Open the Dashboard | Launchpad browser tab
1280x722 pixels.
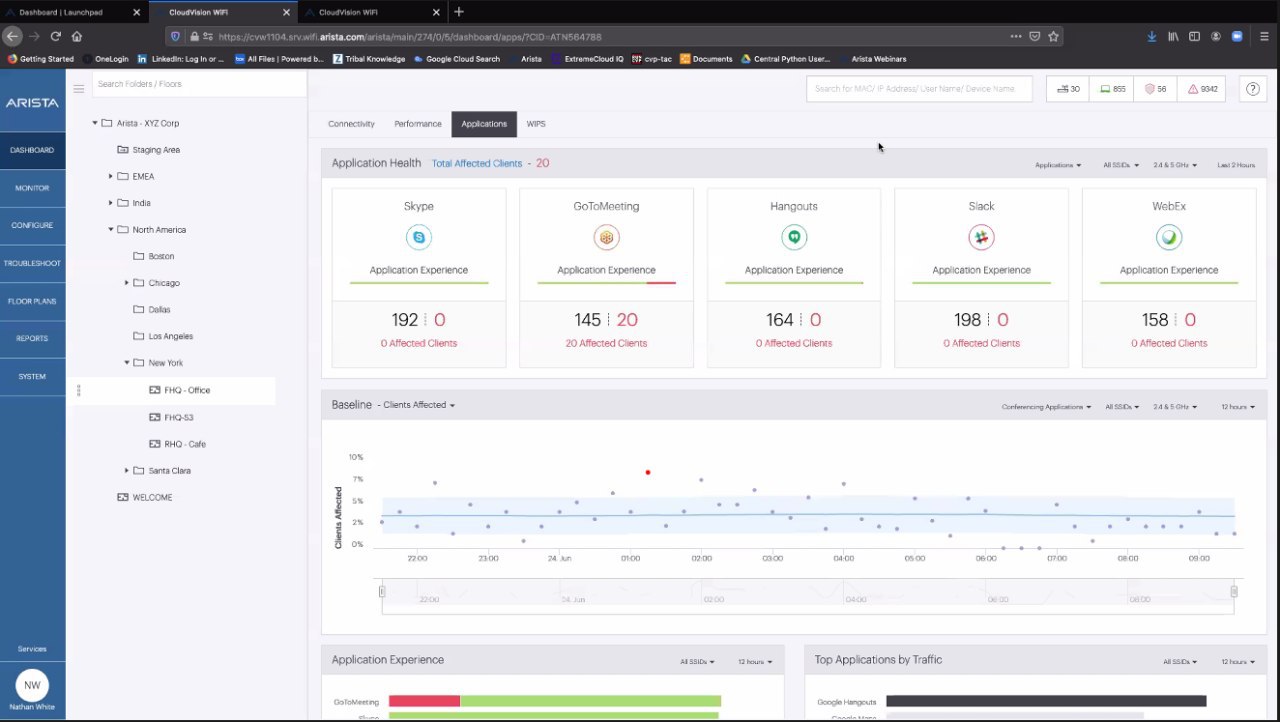(x=74, y=12)
